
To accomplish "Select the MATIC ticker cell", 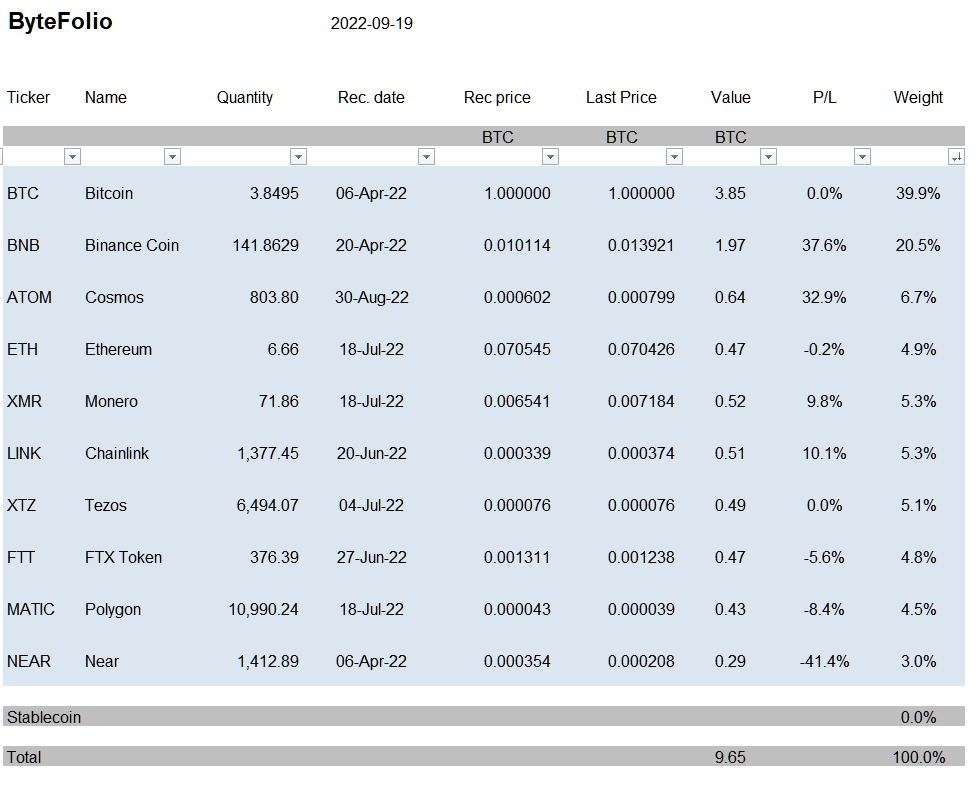I will pos(31,609).
